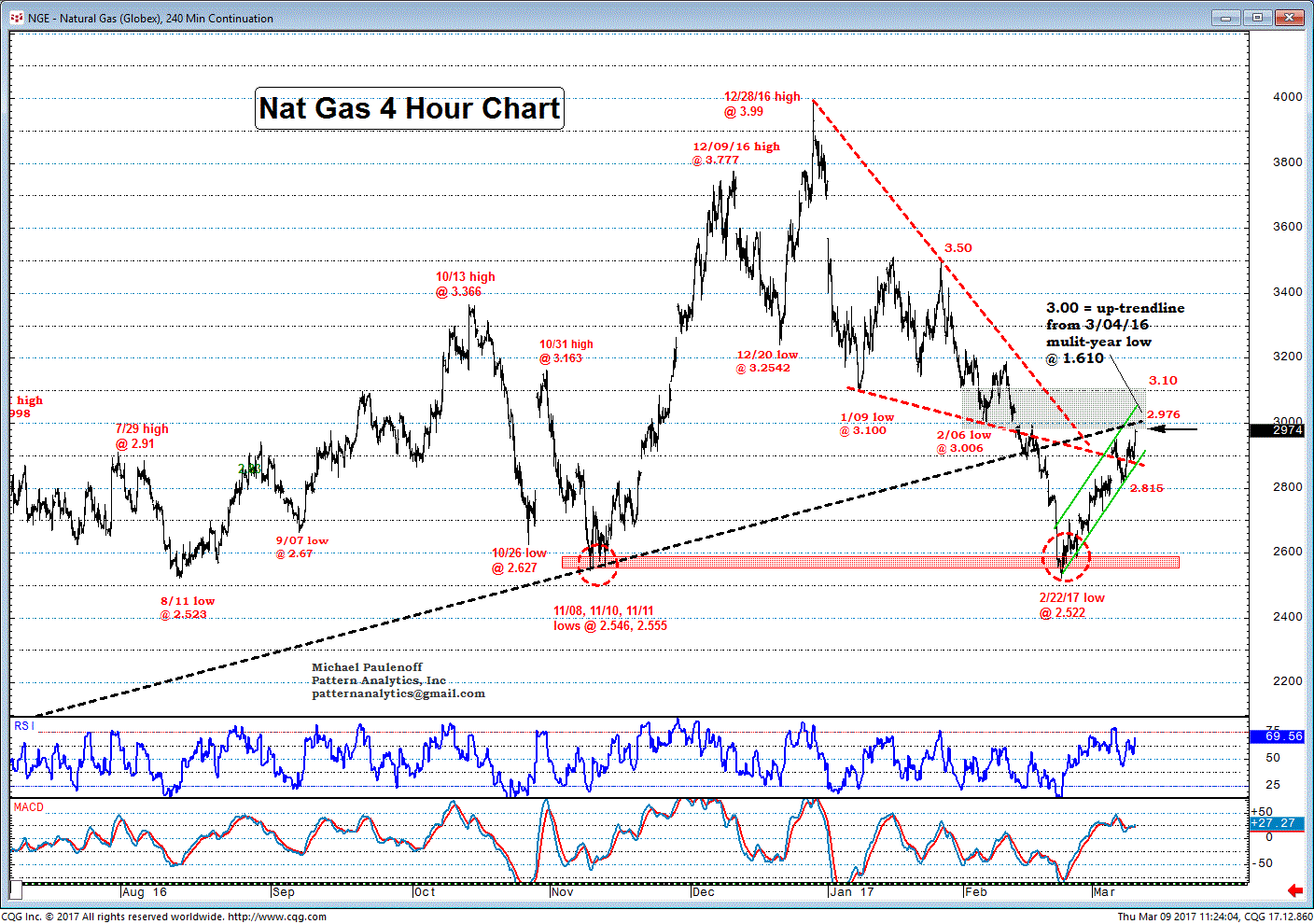The height and width of the screenshot is (924, 1314).
Task: Click the 'Oct' date axis label
Action: click(x=425, y=892)
